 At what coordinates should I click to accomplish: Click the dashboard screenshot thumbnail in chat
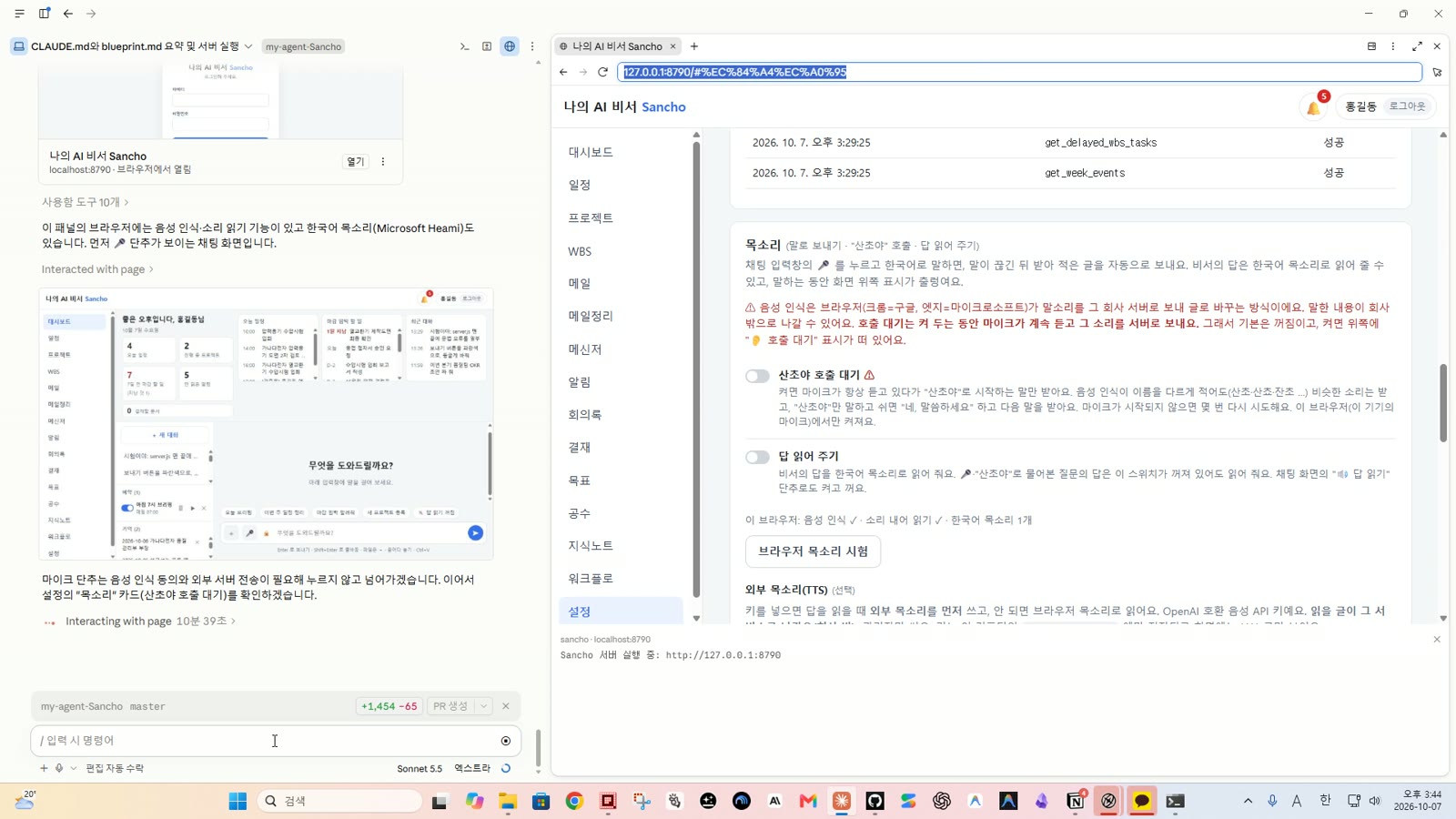tap(266, 424)
